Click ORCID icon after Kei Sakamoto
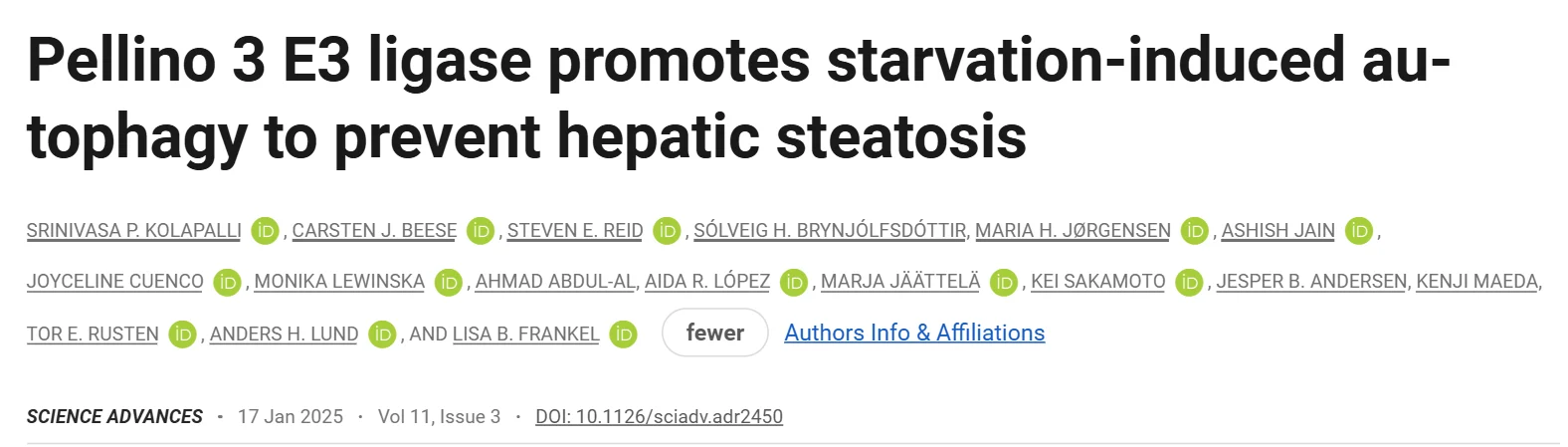The height and width of the screenshot is (447, 1568). (1189, 282)
